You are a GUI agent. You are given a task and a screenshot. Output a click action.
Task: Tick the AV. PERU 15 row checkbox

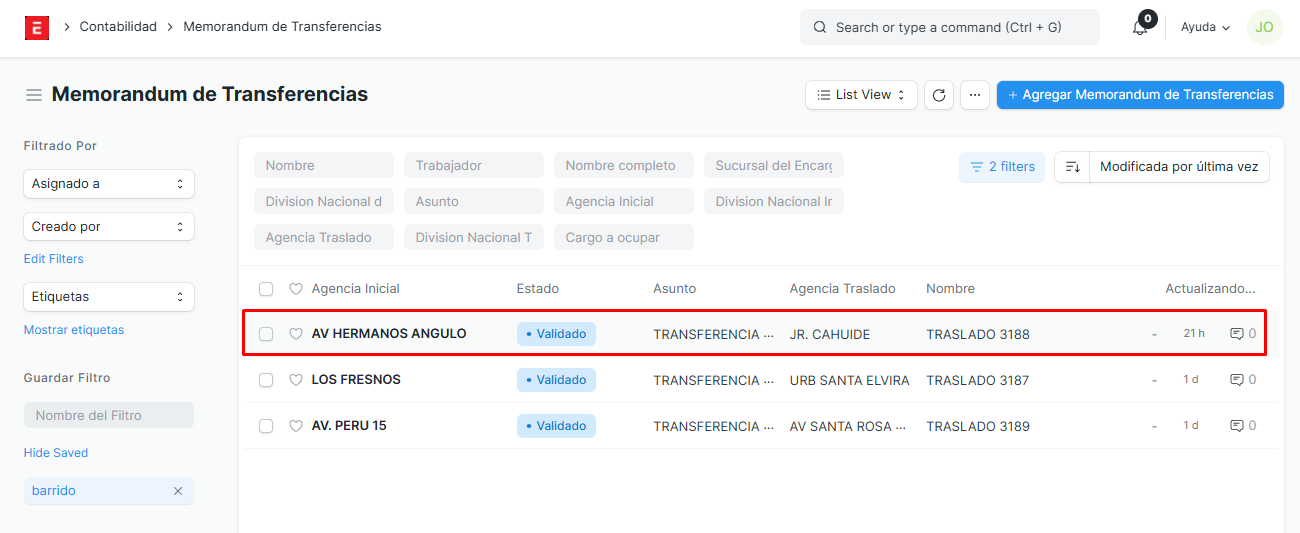[x=266, y=426]
